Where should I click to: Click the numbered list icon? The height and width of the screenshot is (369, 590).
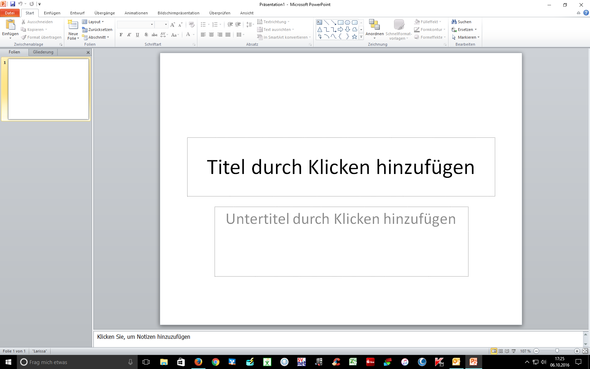215,24
